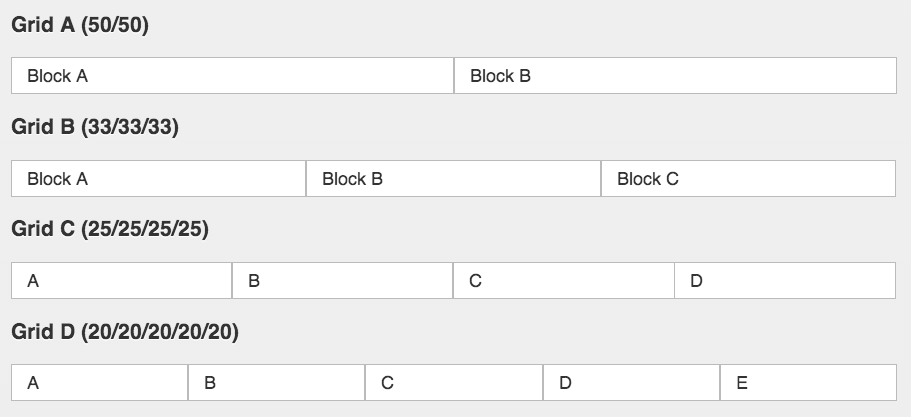The image size is (911, 417).
Task: Select cell D in Grid C
Action: 785,281
